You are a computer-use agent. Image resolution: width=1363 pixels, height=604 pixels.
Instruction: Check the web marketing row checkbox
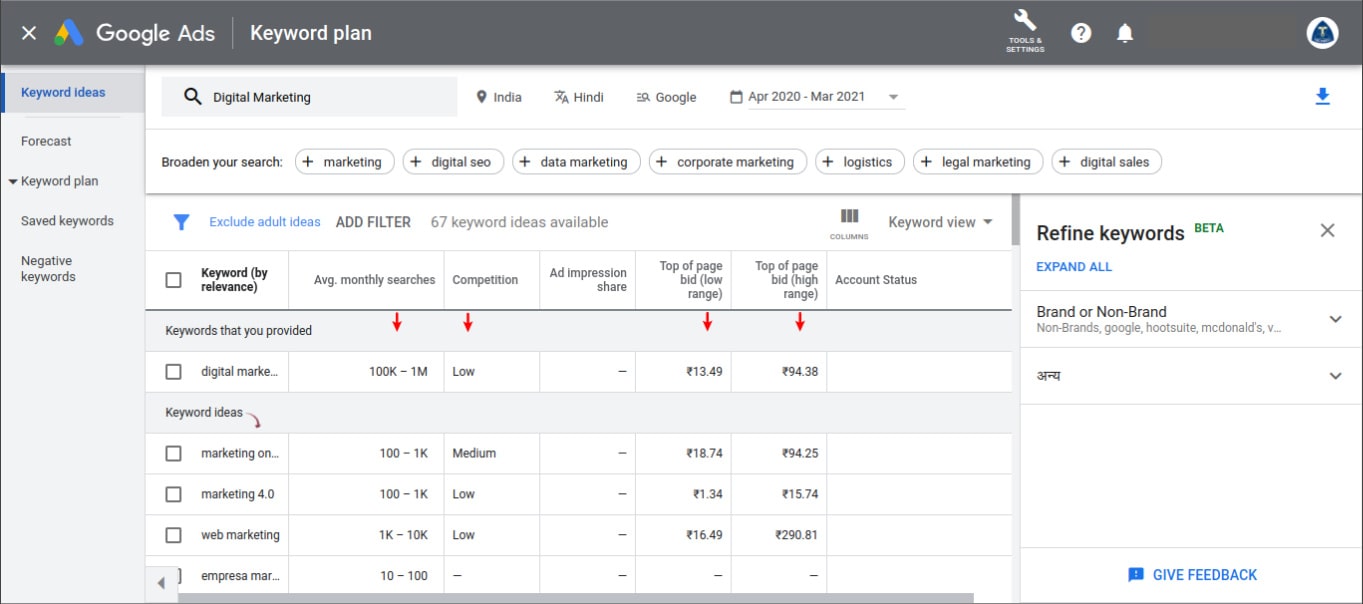coord(173,535)
